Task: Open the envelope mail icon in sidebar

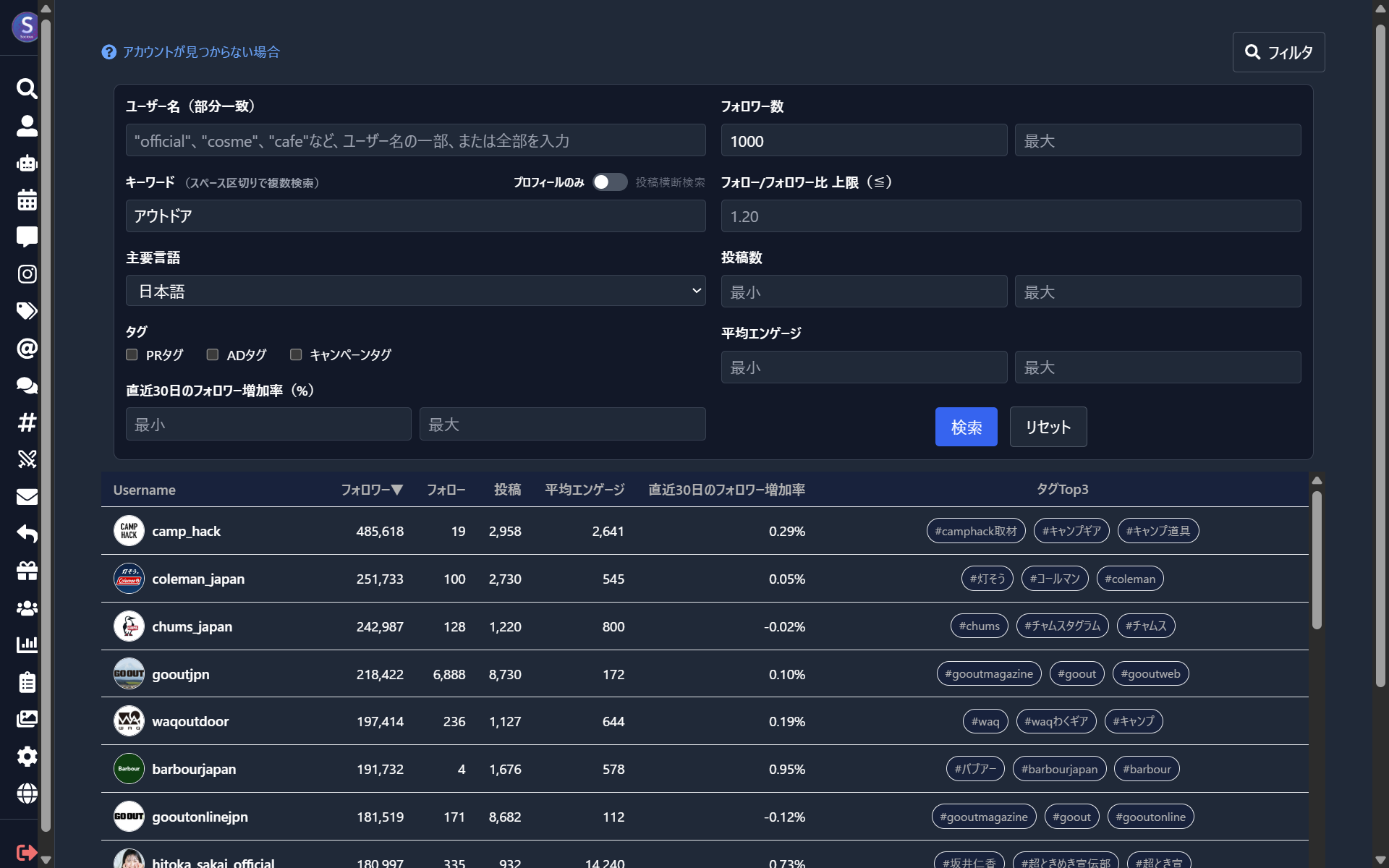Action: [x=27, y=497]
